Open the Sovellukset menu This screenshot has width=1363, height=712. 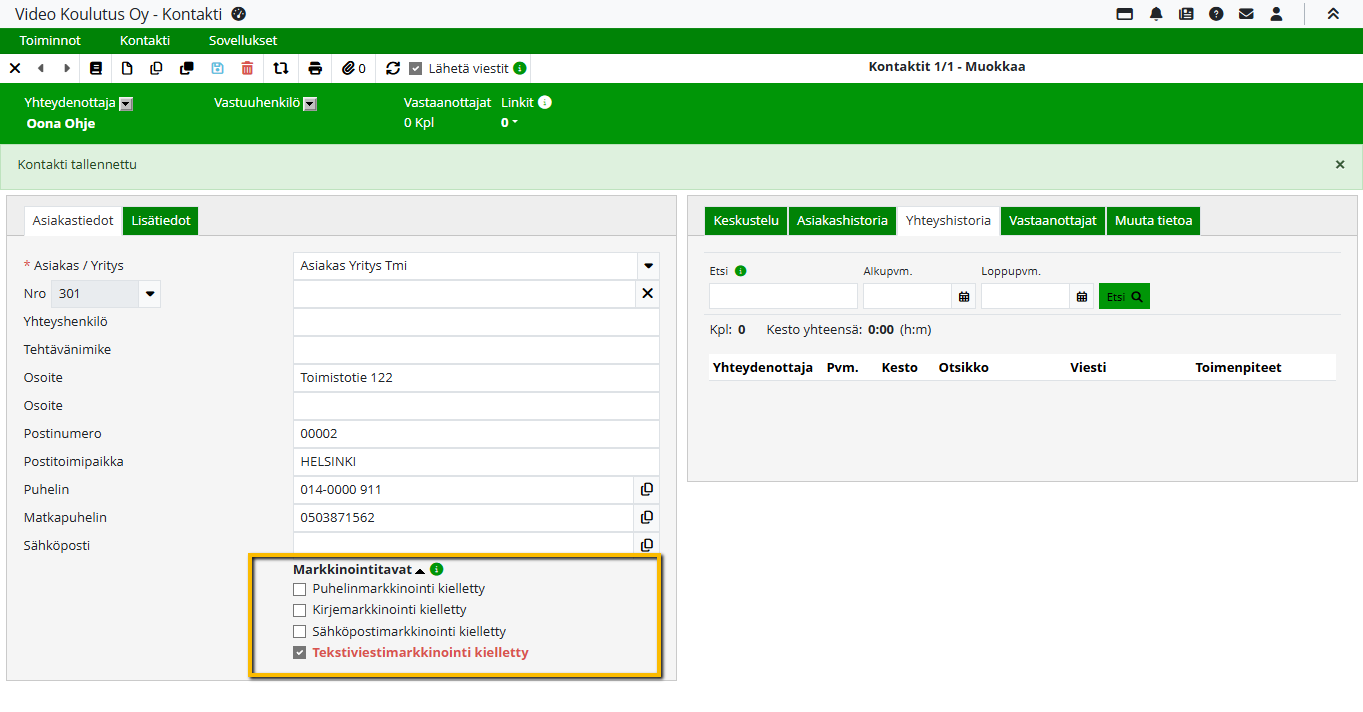pos(243,41)
